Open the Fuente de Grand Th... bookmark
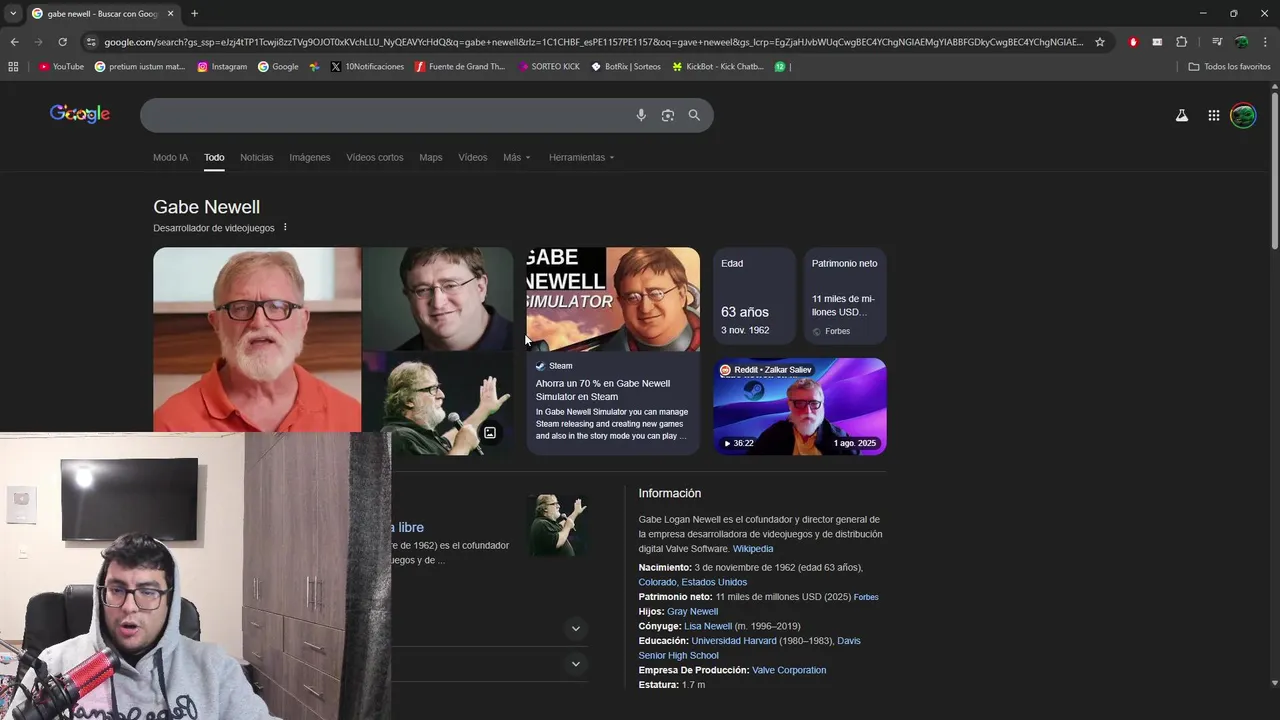Viewport: 1280px width, 720px height. click(x=460, y=67)
